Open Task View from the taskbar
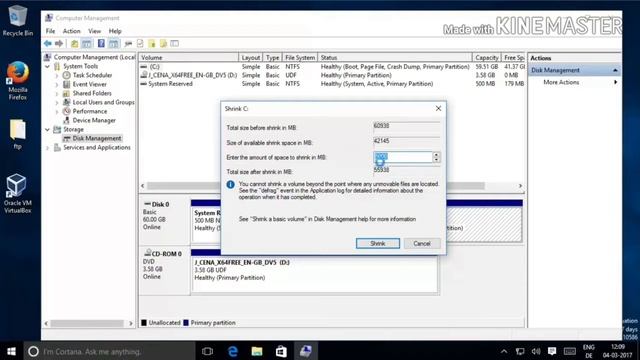The width and height of the screenshot is (640, 360). [207, 351]
